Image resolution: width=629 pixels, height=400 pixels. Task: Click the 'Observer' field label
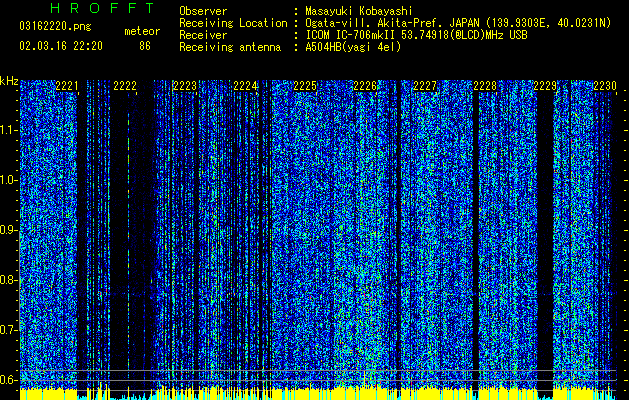(x=203, y=11)
